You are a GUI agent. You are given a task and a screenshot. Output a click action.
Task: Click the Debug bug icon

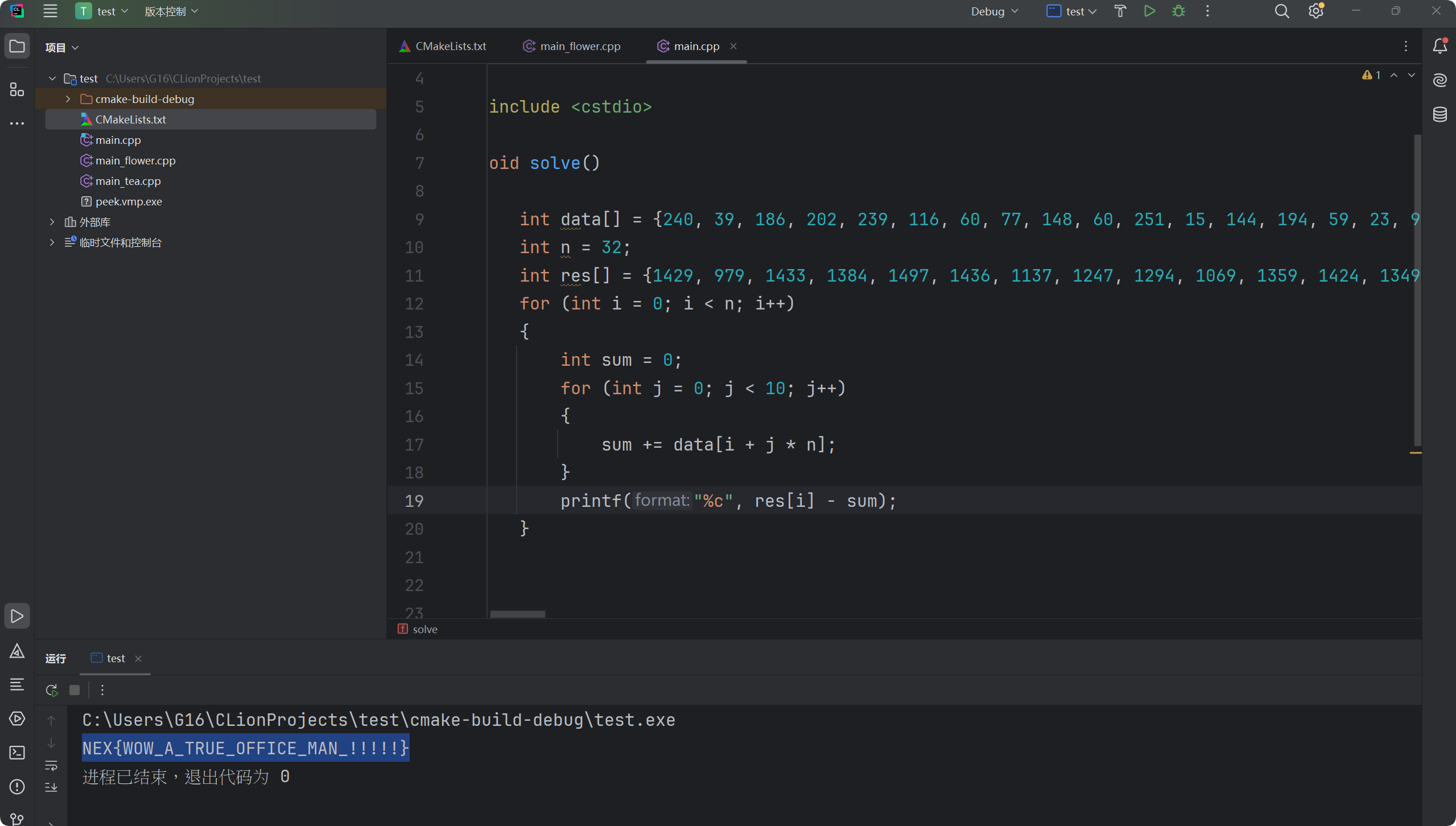click(1178, 11)
